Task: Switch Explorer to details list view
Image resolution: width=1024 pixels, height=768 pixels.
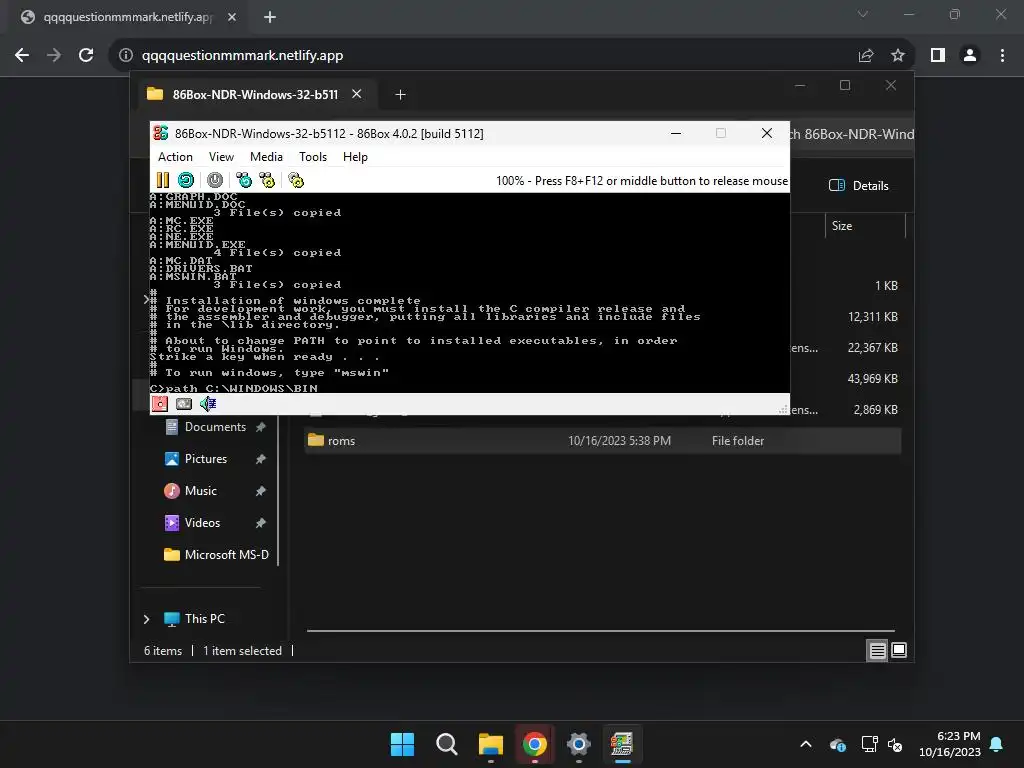Action: pos(877,650)
